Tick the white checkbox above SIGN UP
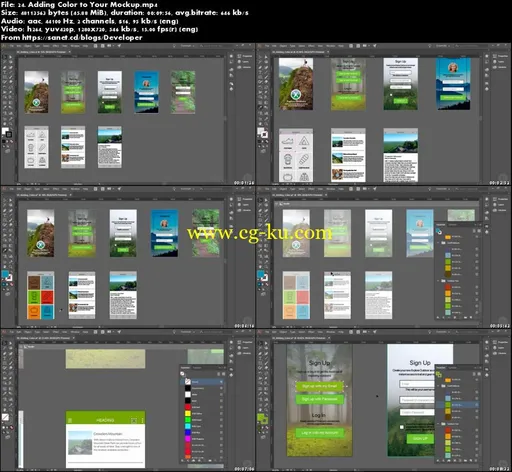 (x=402, y=427)
